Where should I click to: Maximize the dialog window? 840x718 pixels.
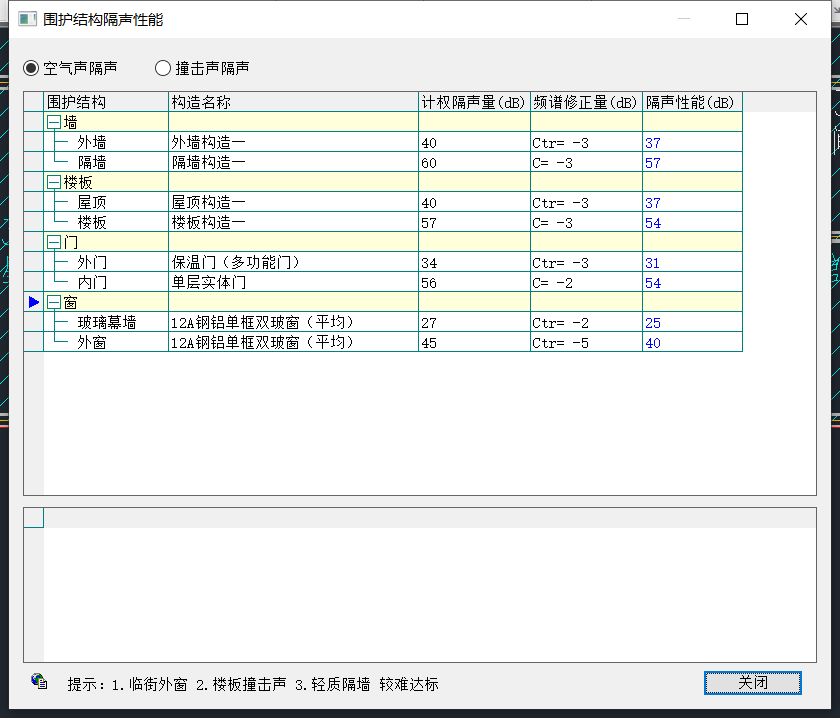point(742,19)
